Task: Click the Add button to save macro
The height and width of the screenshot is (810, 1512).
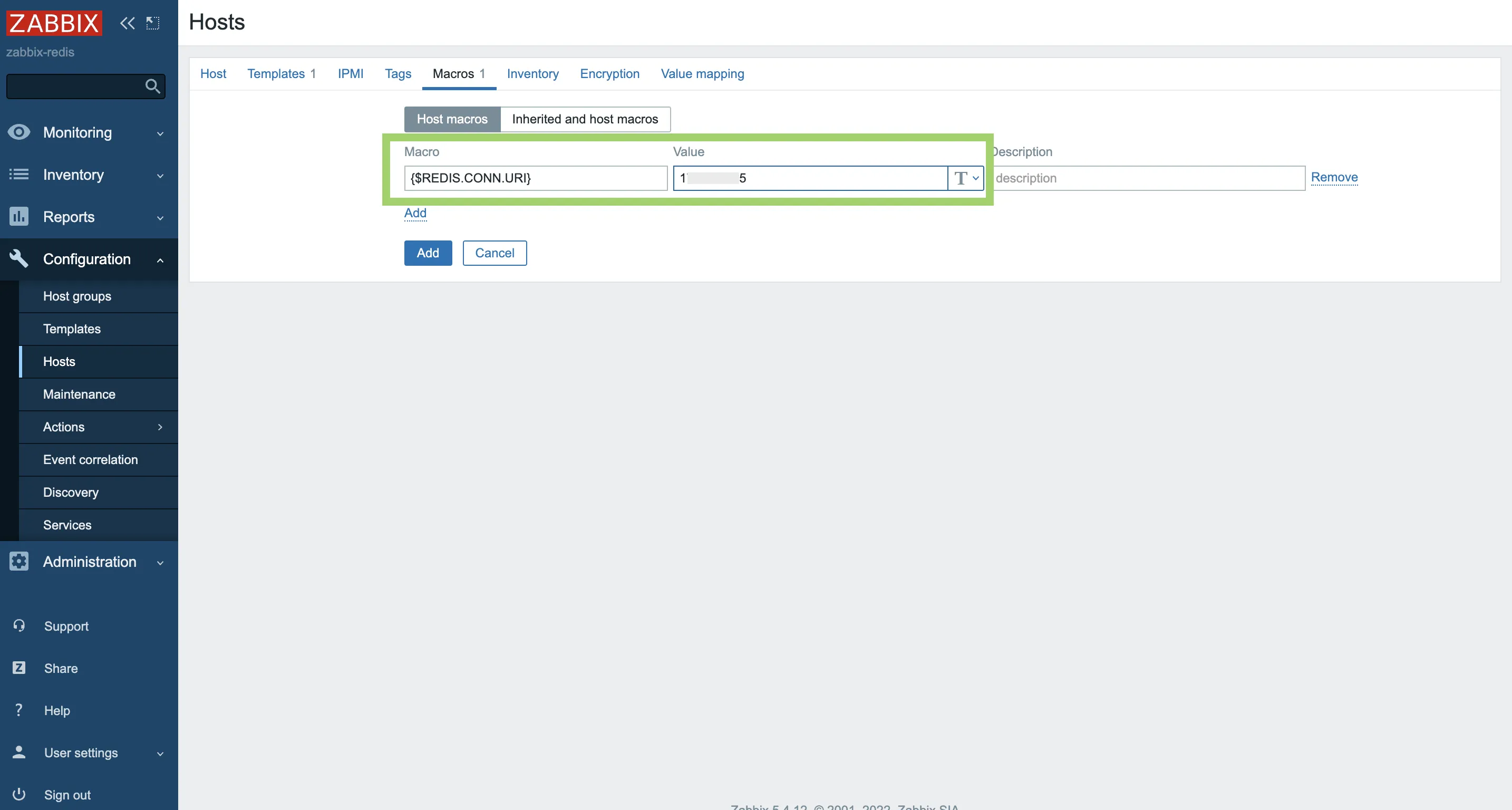Action: 428,253
